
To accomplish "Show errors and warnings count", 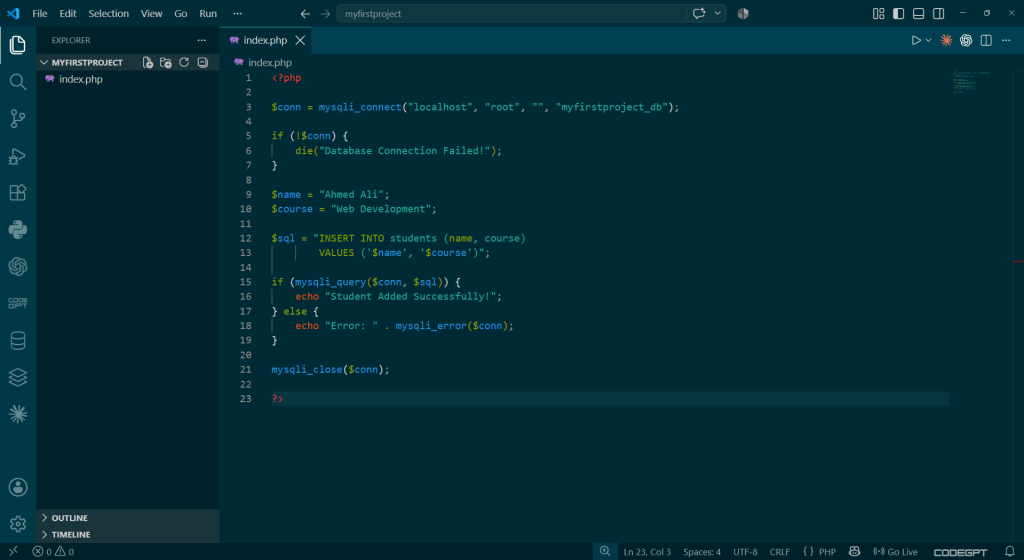I will click(x=54, y=552).
